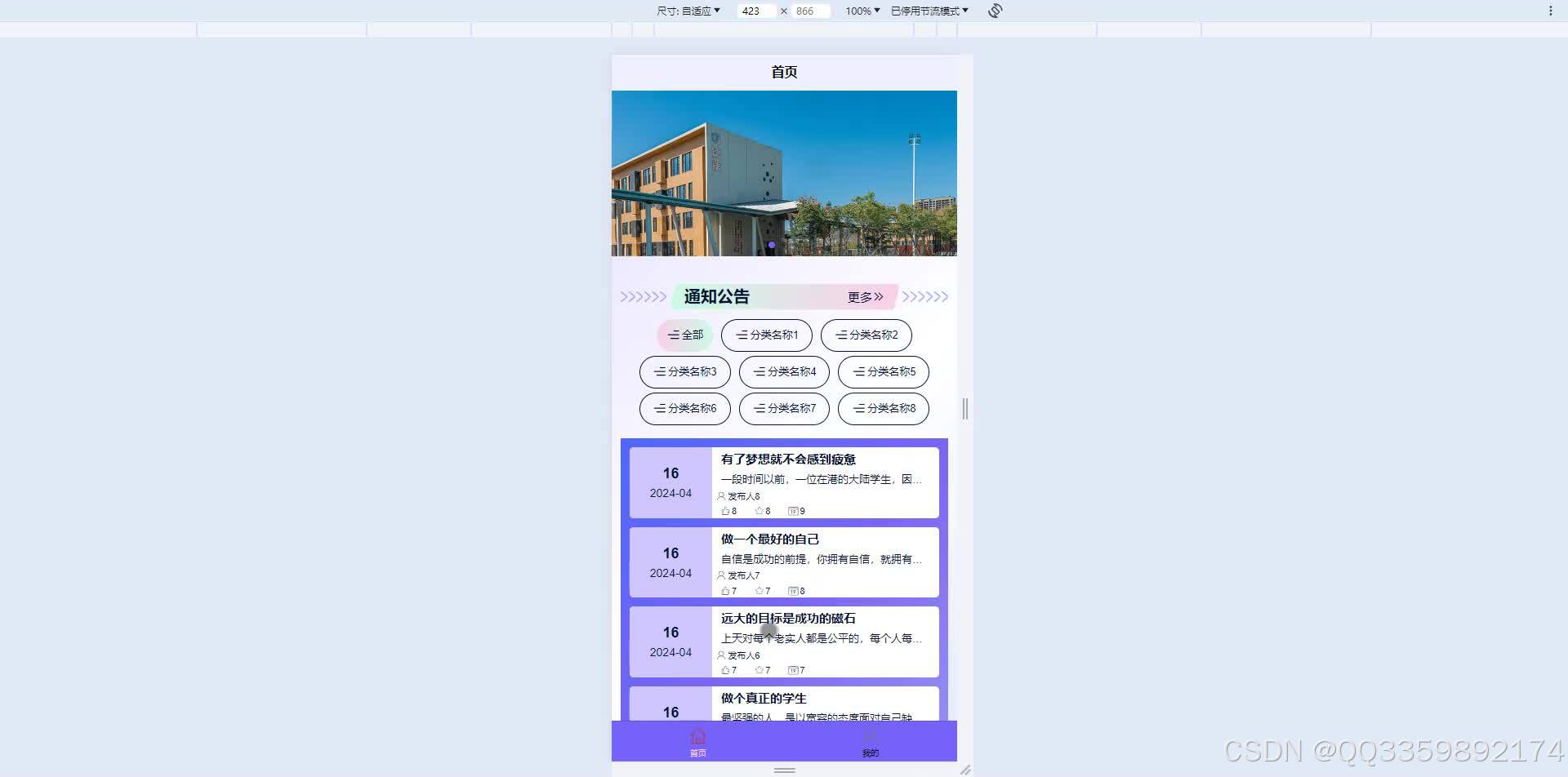Filter by 分类名称4
This screenshot has width=1568, height=777.
point(784,371)
